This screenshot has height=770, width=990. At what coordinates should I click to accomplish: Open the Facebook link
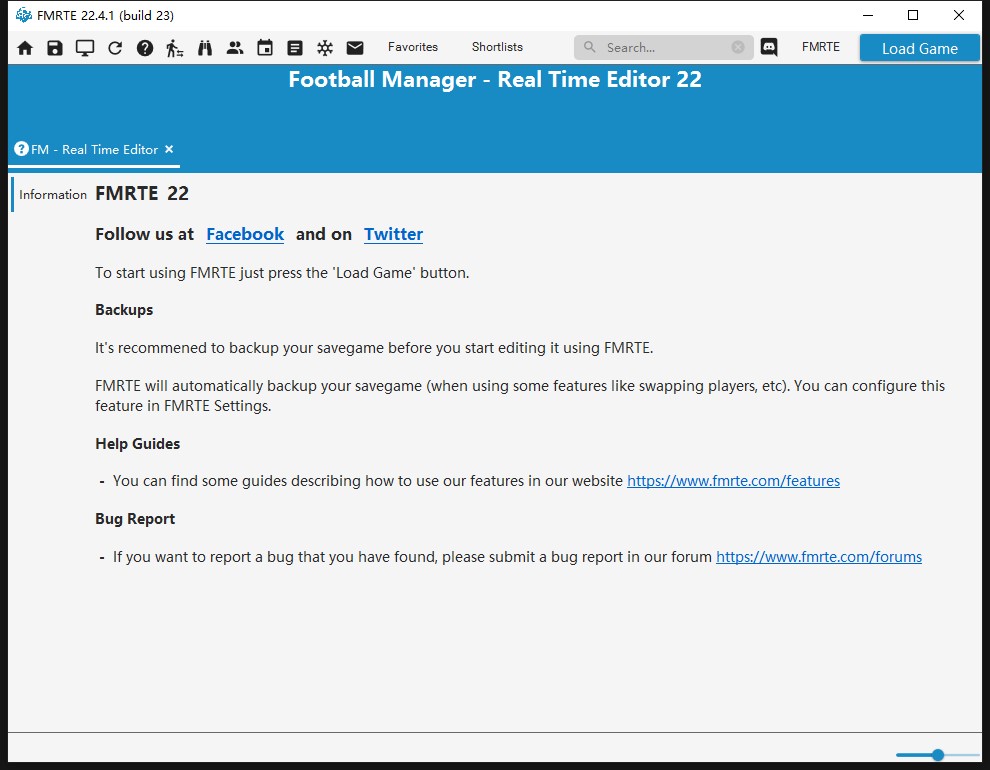pyautogui.click(x=245, y=234)
